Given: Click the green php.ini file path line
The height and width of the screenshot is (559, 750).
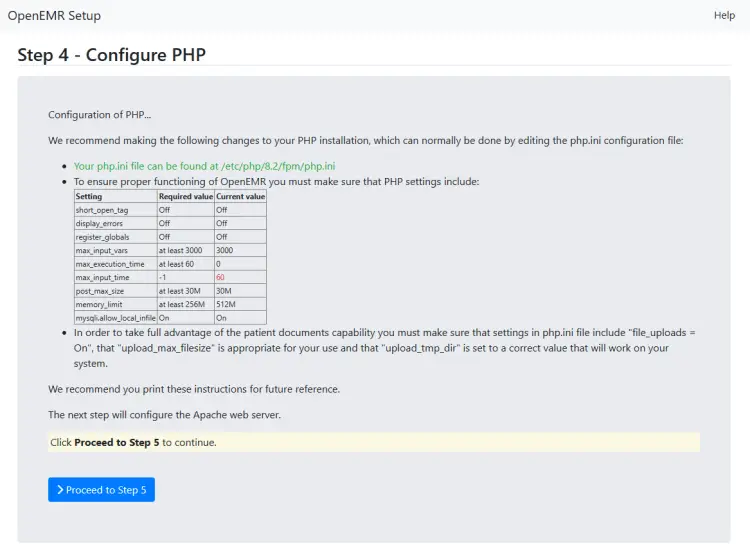Looking at the screenshot, I should pos(204,166).
